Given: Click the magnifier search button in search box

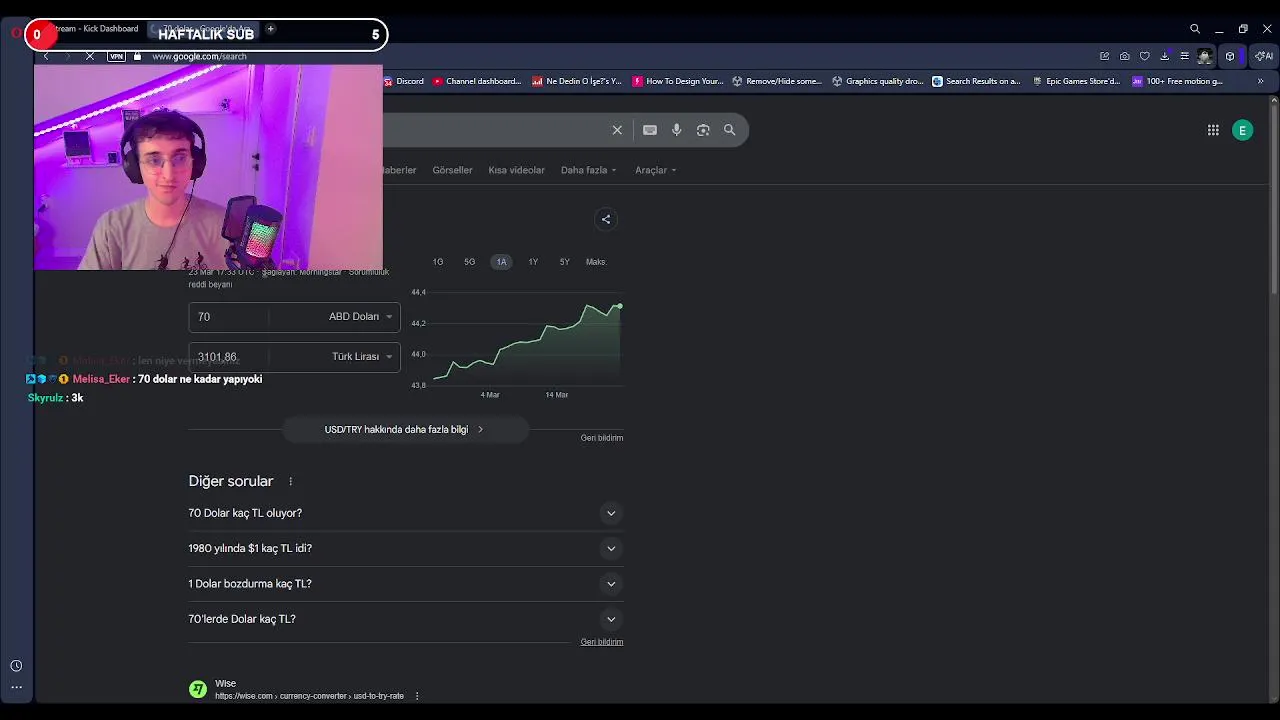Looking at the screenshot, I should tap(730, 130).
